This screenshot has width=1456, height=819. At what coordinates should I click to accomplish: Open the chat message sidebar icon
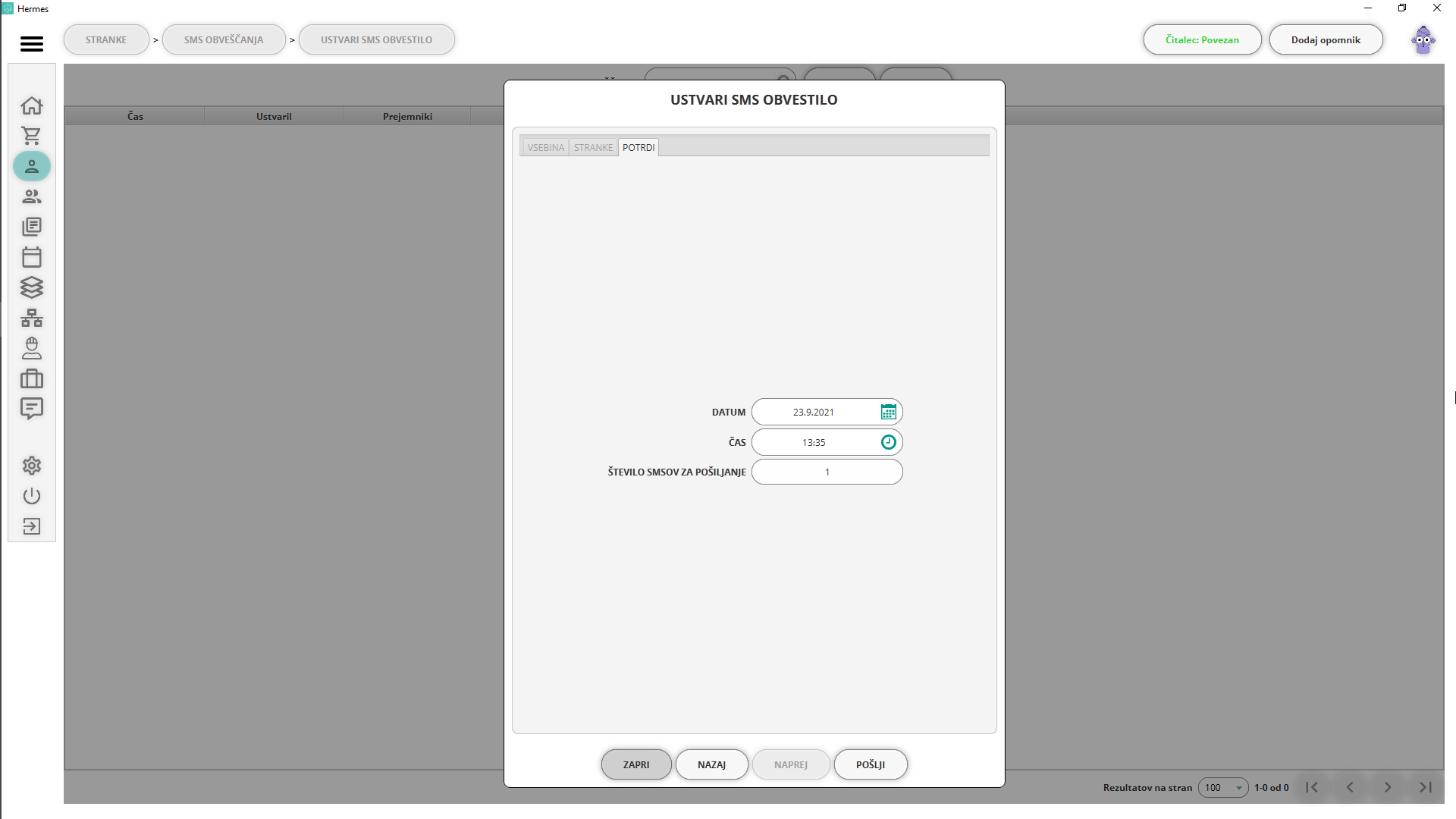coord(32,409)
